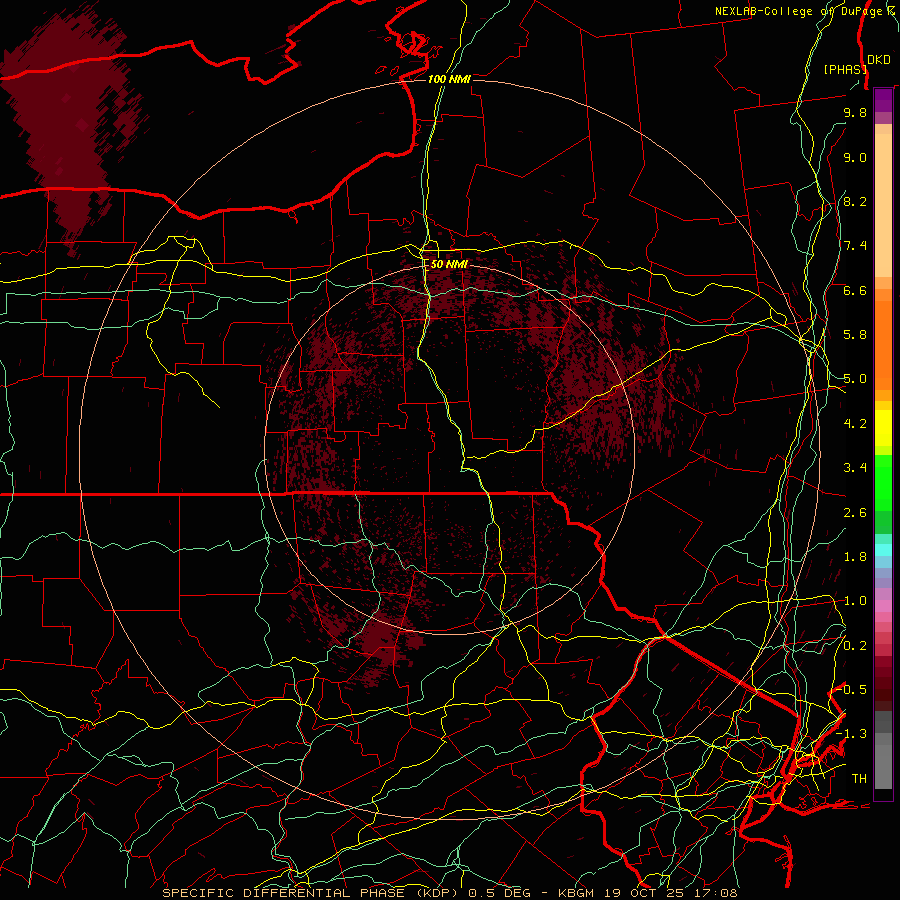
Task: Click the 9.8 value on the color scale
Action: pyautogui.click(x=855, y=112)
